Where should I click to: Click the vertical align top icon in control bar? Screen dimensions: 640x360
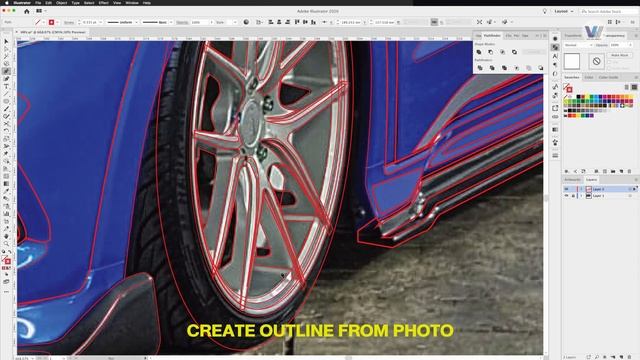(x=297, y=22)
